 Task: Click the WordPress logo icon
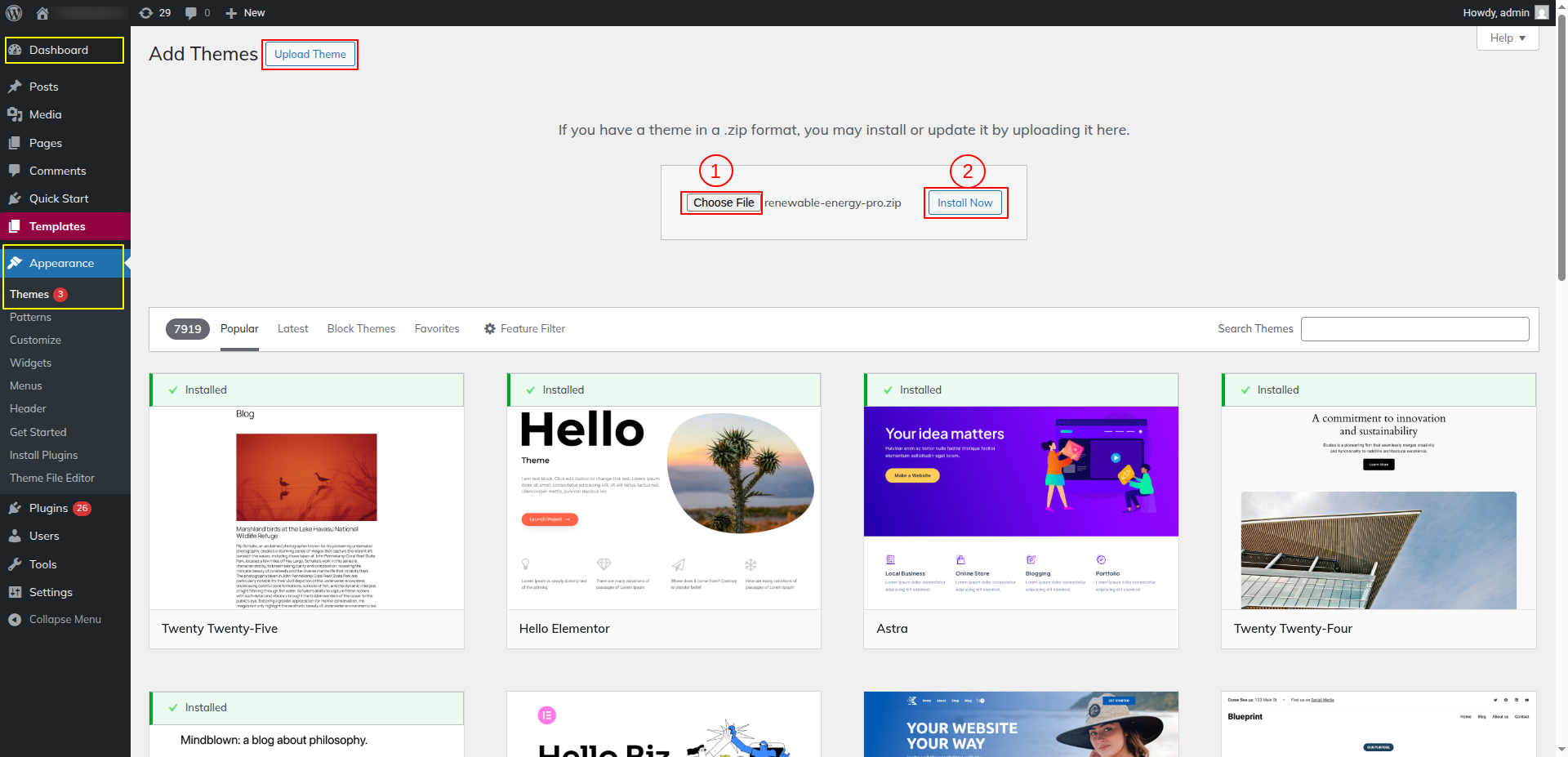[x=14, y=13]
